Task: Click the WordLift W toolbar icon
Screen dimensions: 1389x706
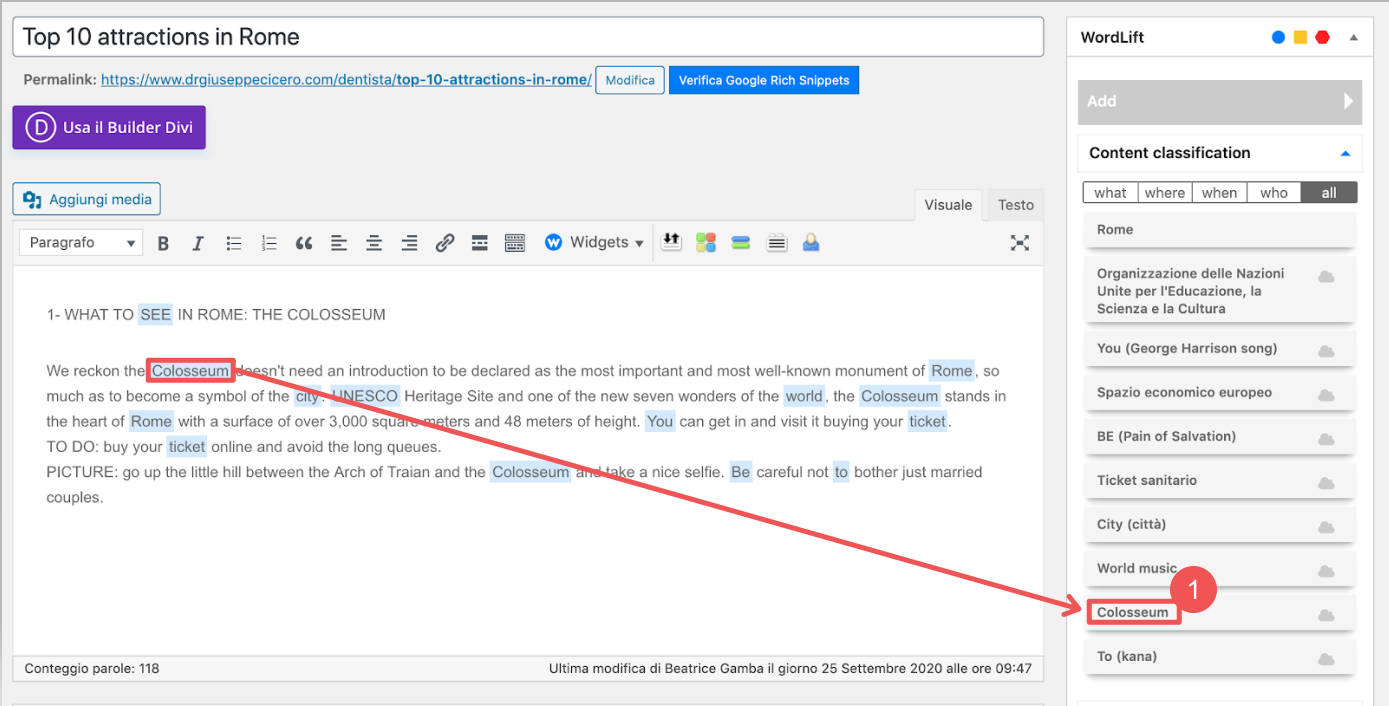Action: coord(554,242)
